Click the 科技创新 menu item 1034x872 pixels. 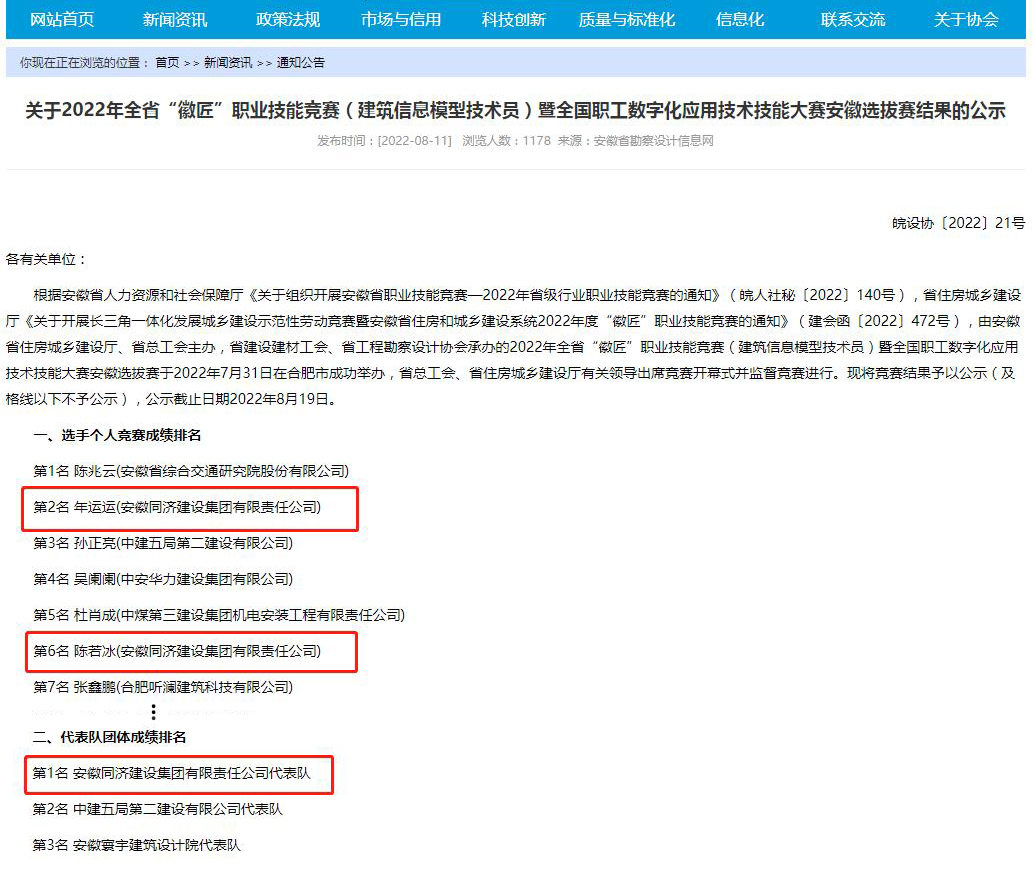point(514,19)
